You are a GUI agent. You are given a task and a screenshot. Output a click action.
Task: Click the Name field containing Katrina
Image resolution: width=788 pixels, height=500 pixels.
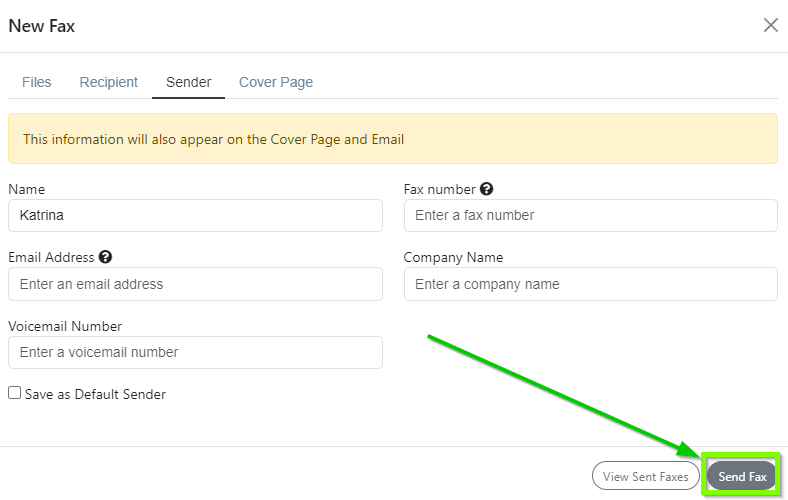point(195,215)
